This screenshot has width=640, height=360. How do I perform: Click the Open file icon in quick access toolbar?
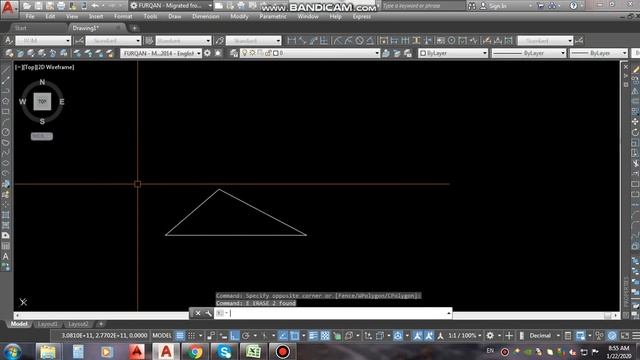point(27,6)
